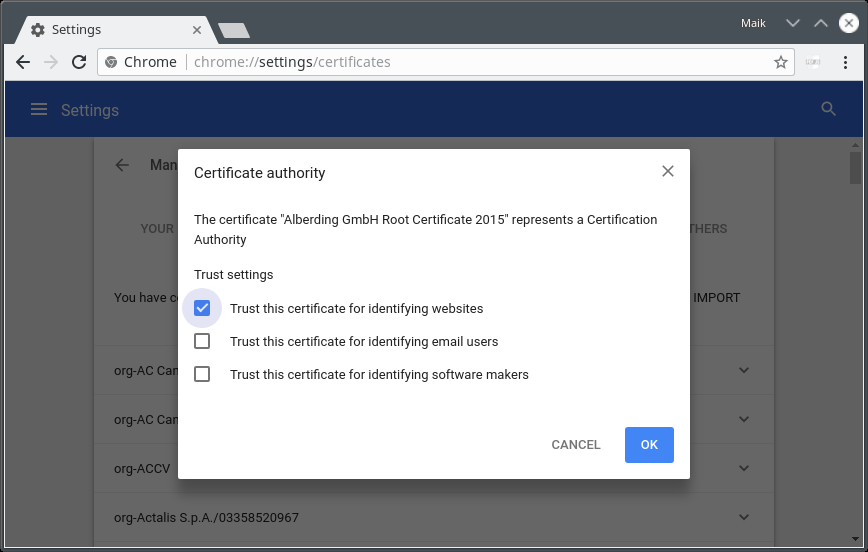Close the Certificate authority dialog with X
868x552 pixels.
(x=668, y=171)
